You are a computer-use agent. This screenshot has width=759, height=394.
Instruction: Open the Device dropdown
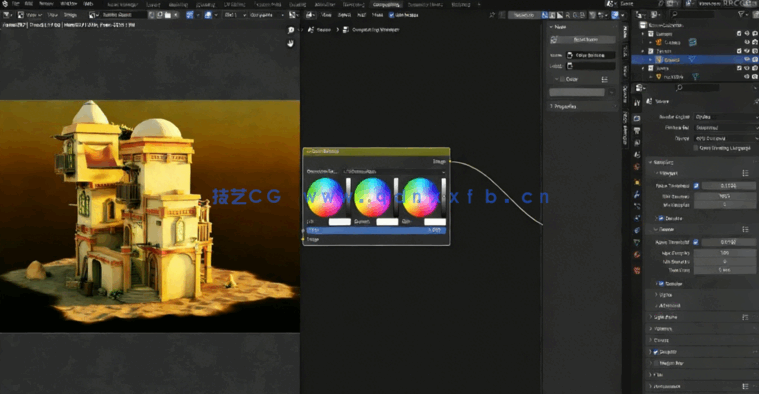click(x=726, y=138)
